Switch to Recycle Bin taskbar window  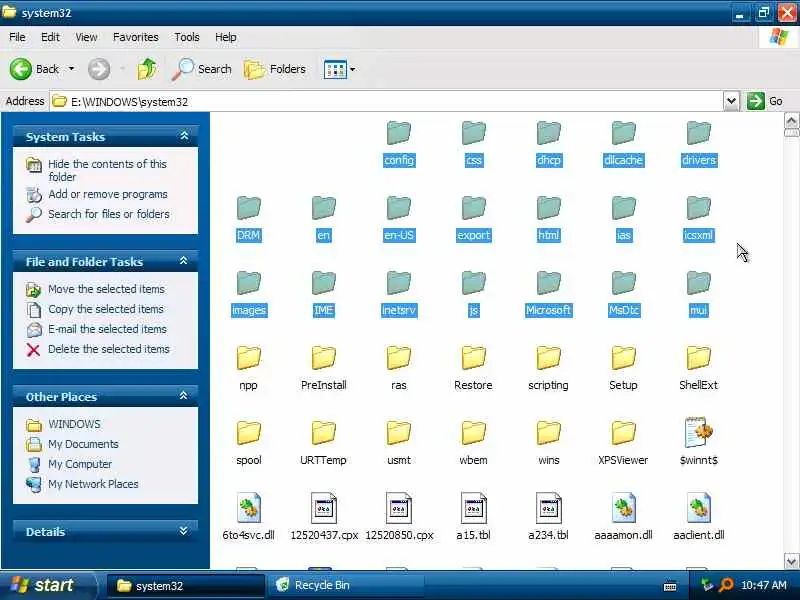click(346, 585)
